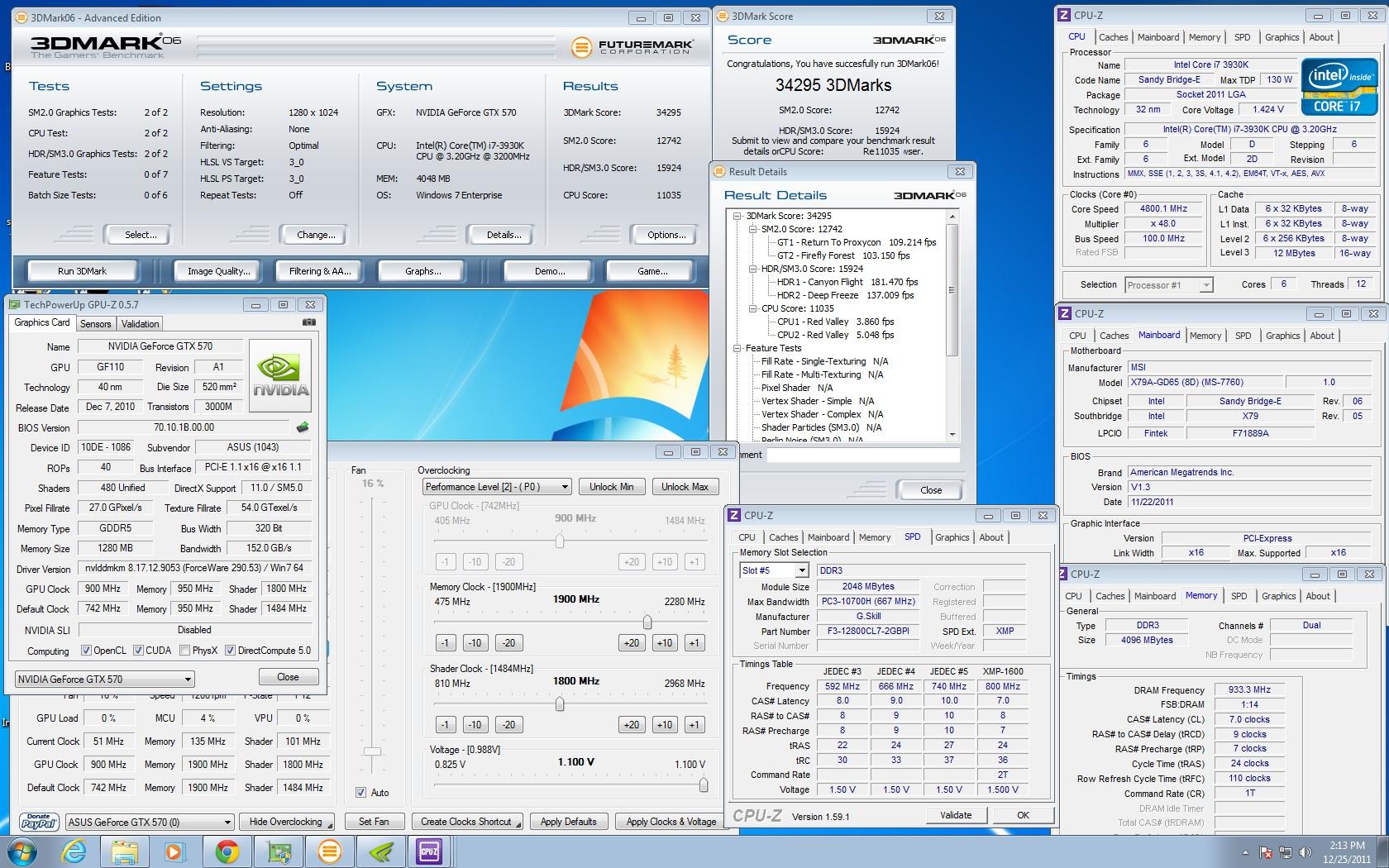Click the GPU-Z screenshot camera icon
The height and width of the screenshot is (868, 1389).
tap(309, 322)
